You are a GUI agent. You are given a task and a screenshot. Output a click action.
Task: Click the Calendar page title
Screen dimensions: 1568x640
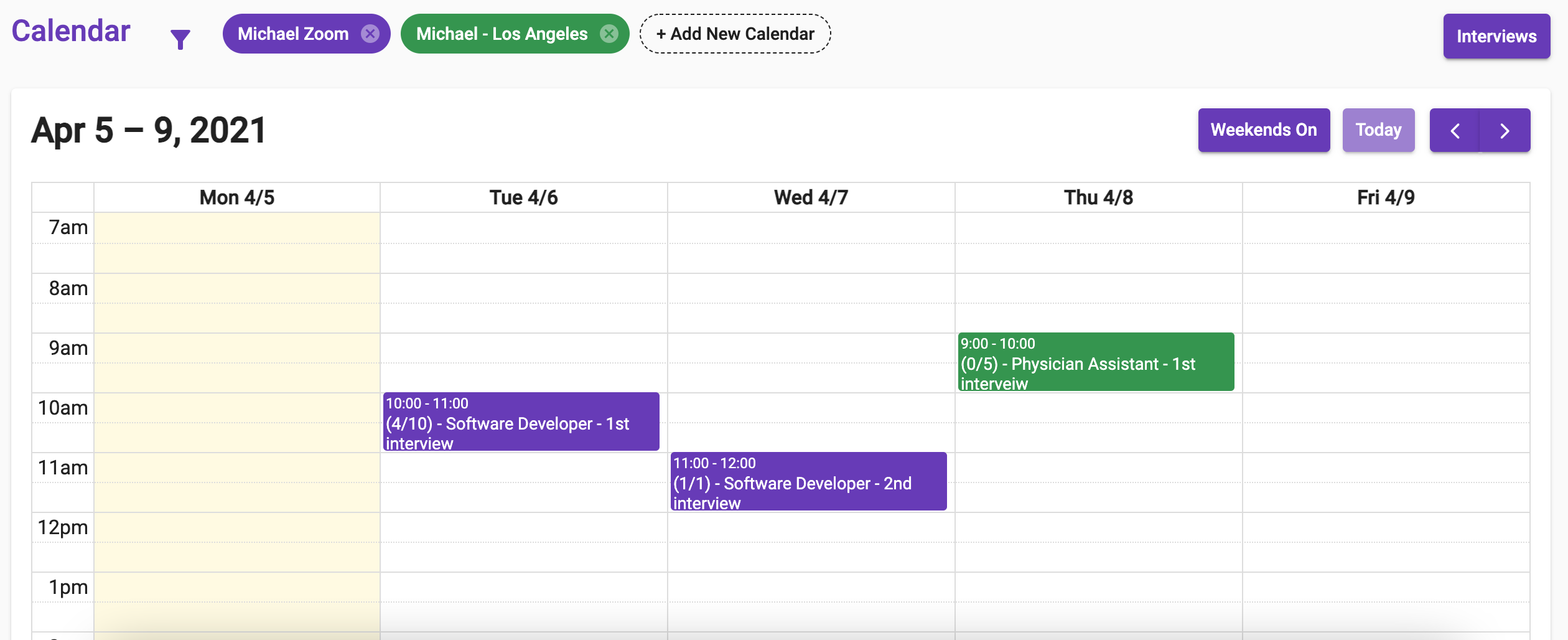71,31
